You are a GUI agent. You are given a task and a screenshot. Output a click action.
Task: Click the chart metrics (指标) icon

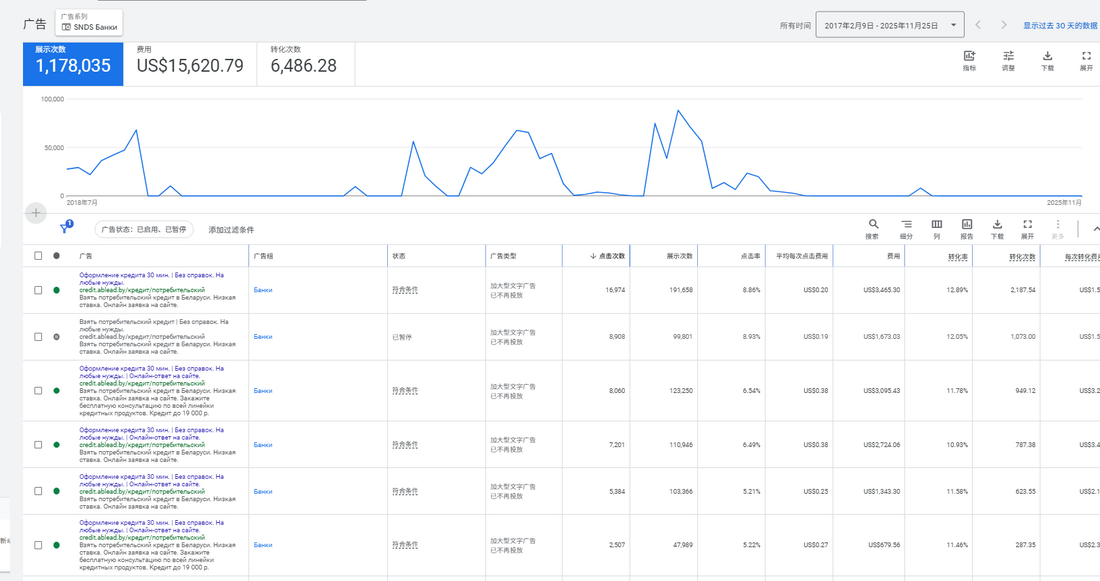[969, 60]
